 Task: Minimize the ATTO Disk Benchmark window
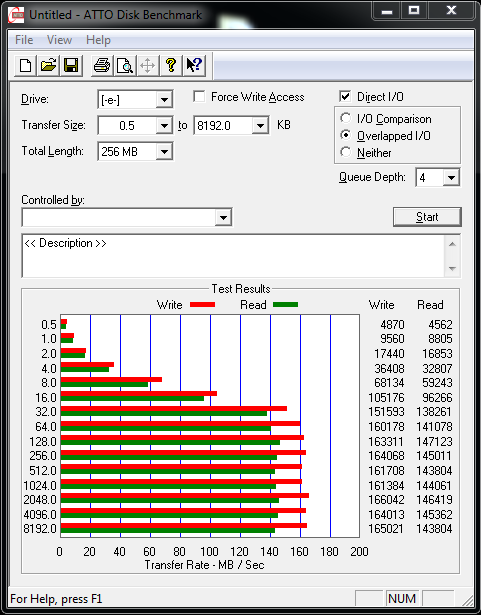coord(387,11)
